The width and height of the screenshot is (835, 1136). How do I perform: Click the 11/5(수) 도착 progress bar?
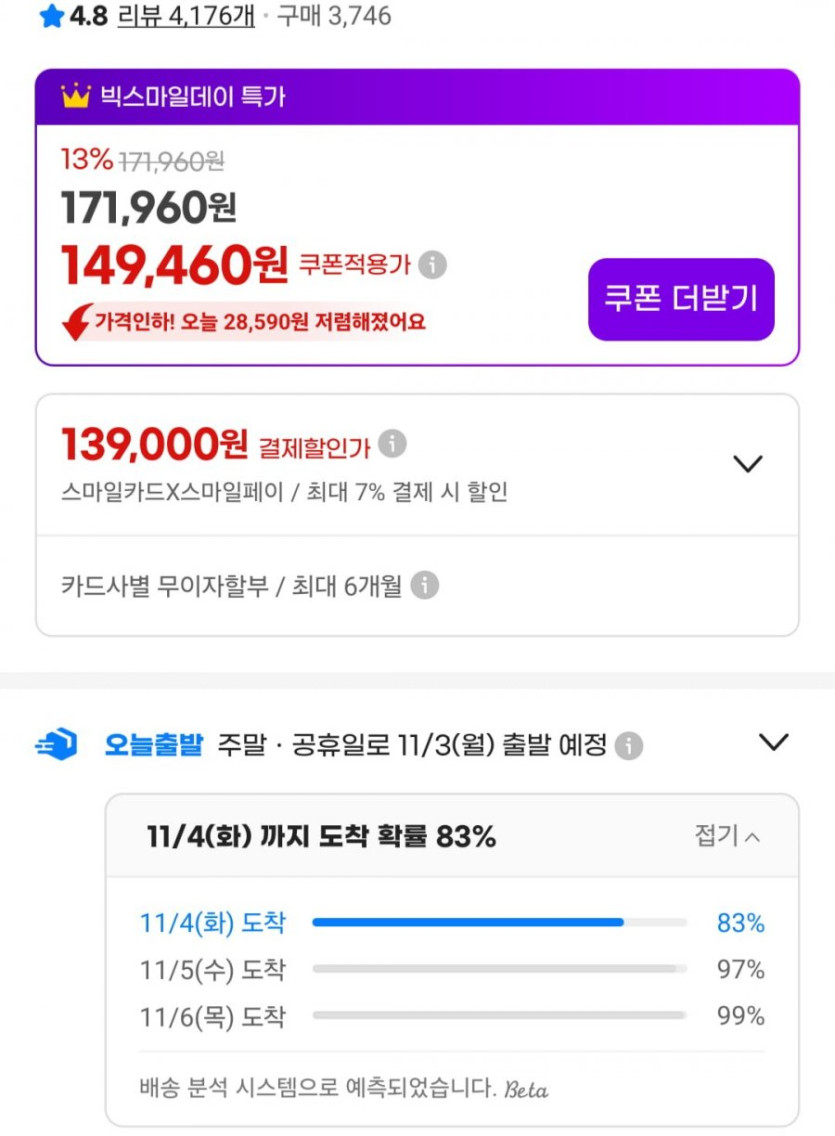pyautogui.click(x=499, y=969)
